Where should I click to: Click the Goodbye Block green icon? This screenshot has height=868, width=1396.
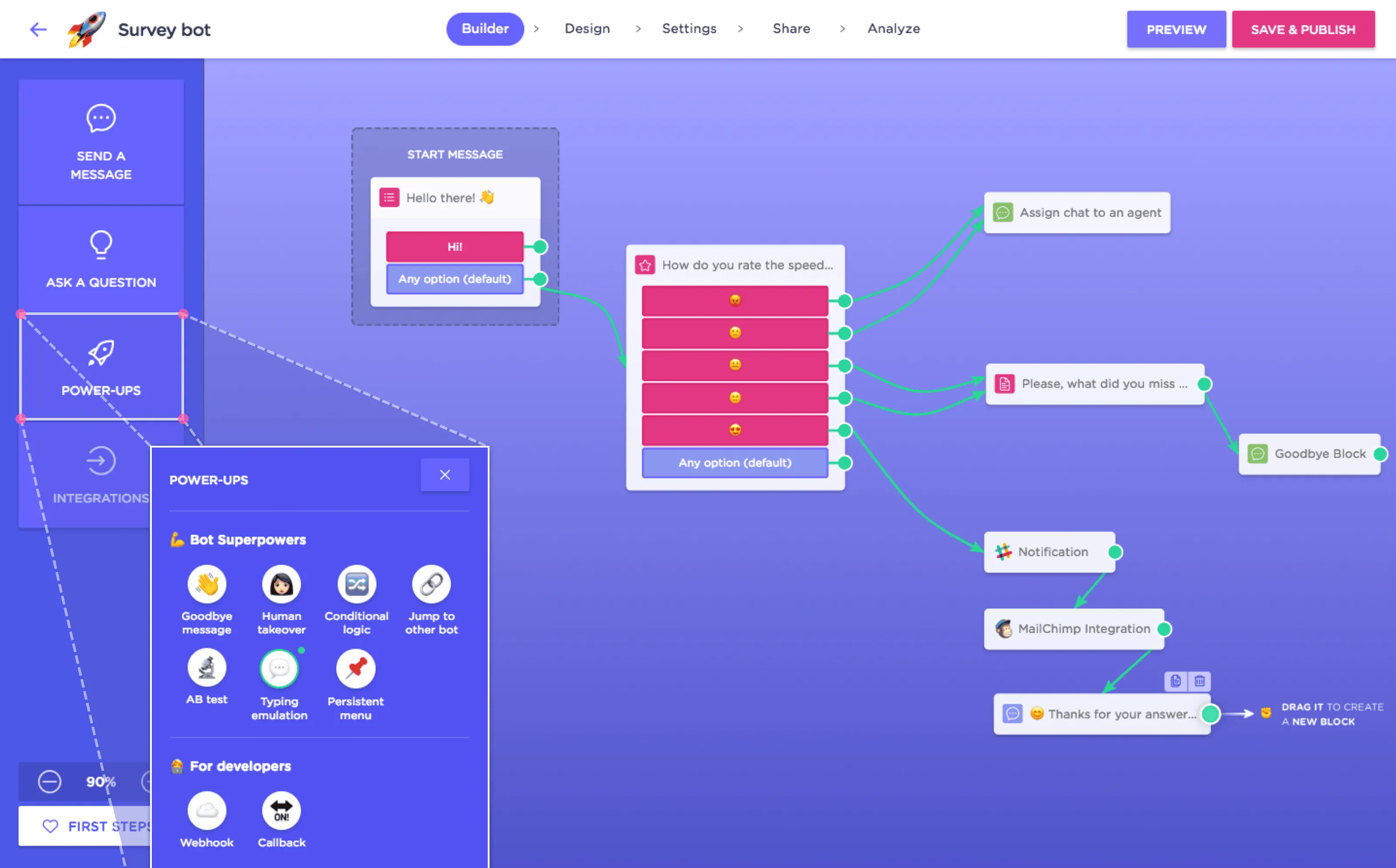1258,454
